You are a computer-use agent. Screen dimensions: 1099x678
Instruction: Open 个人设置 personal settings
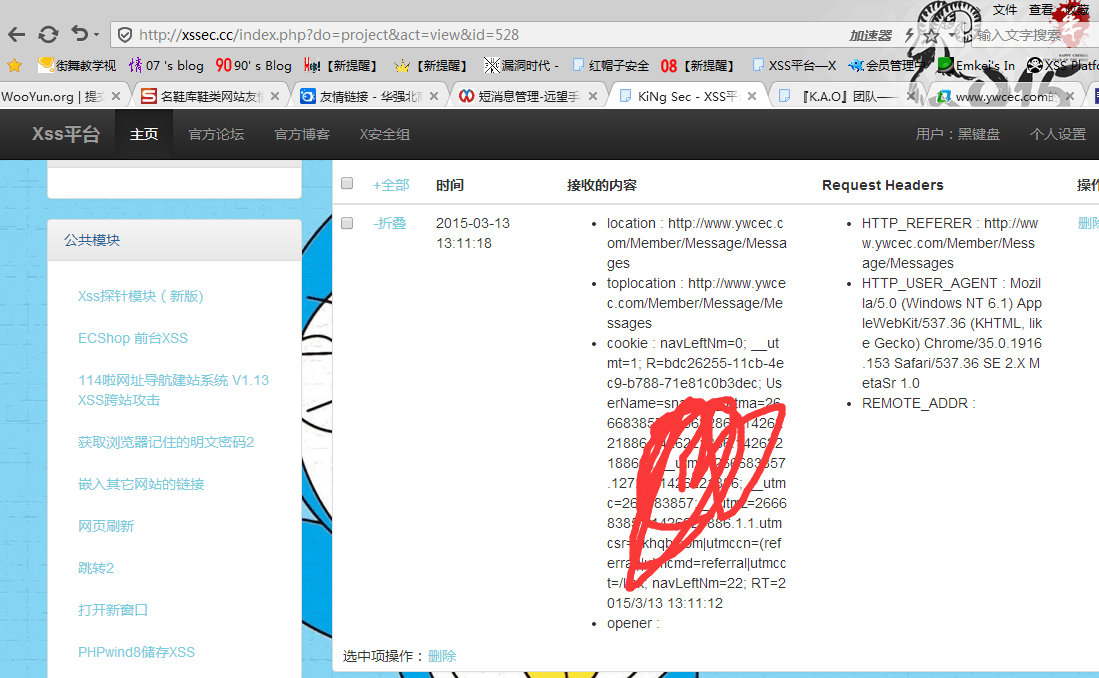tap(1058, 134)
